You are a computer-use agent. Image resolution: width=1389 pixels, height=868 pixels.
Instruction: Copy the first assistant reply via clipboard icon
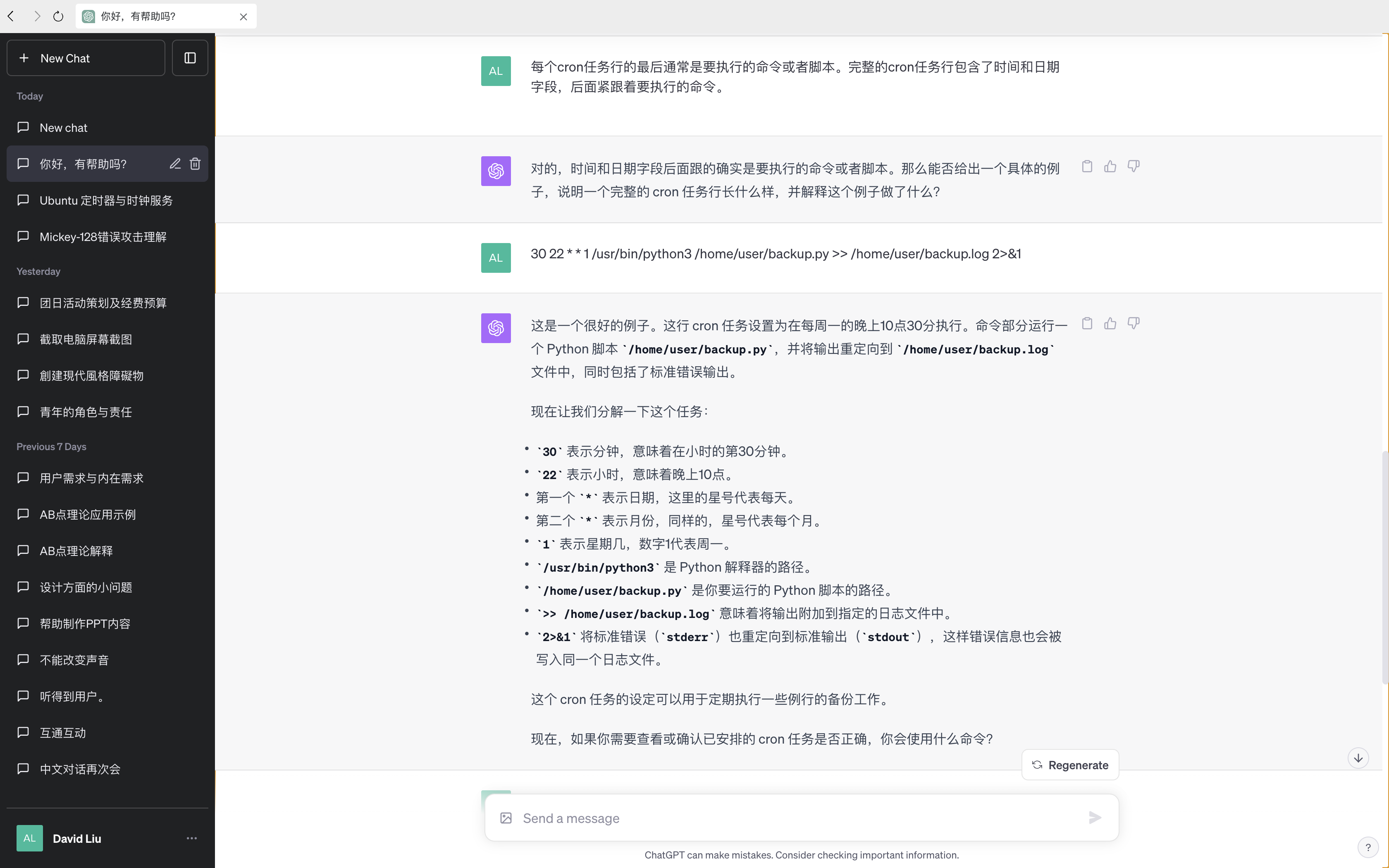pyautogui.click(x=1086, y=167)
